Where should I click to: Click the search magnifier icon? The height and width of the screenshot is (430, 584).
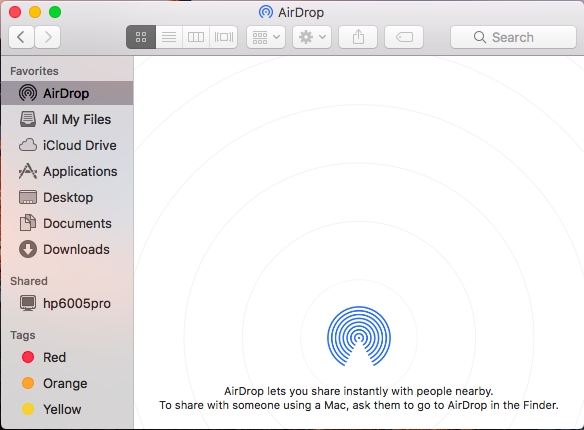(480, 37)
